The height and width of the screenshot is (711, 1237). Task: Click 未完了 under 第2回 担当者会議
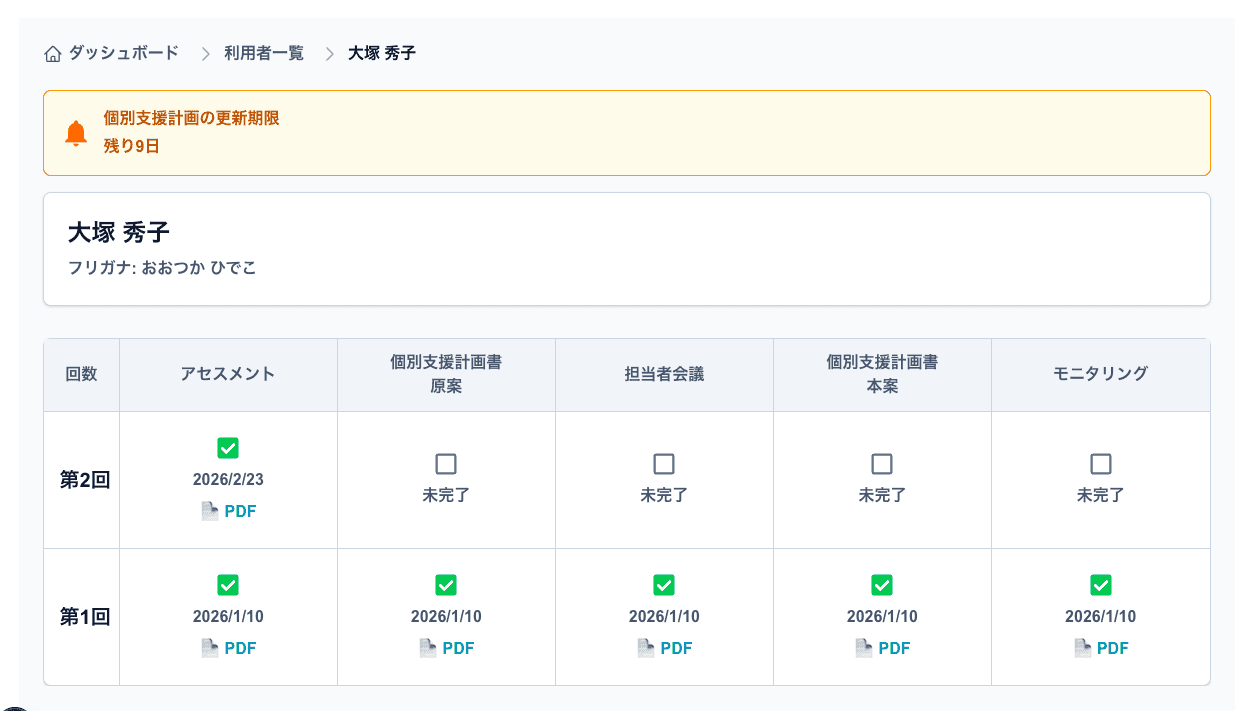pos(664,495)
